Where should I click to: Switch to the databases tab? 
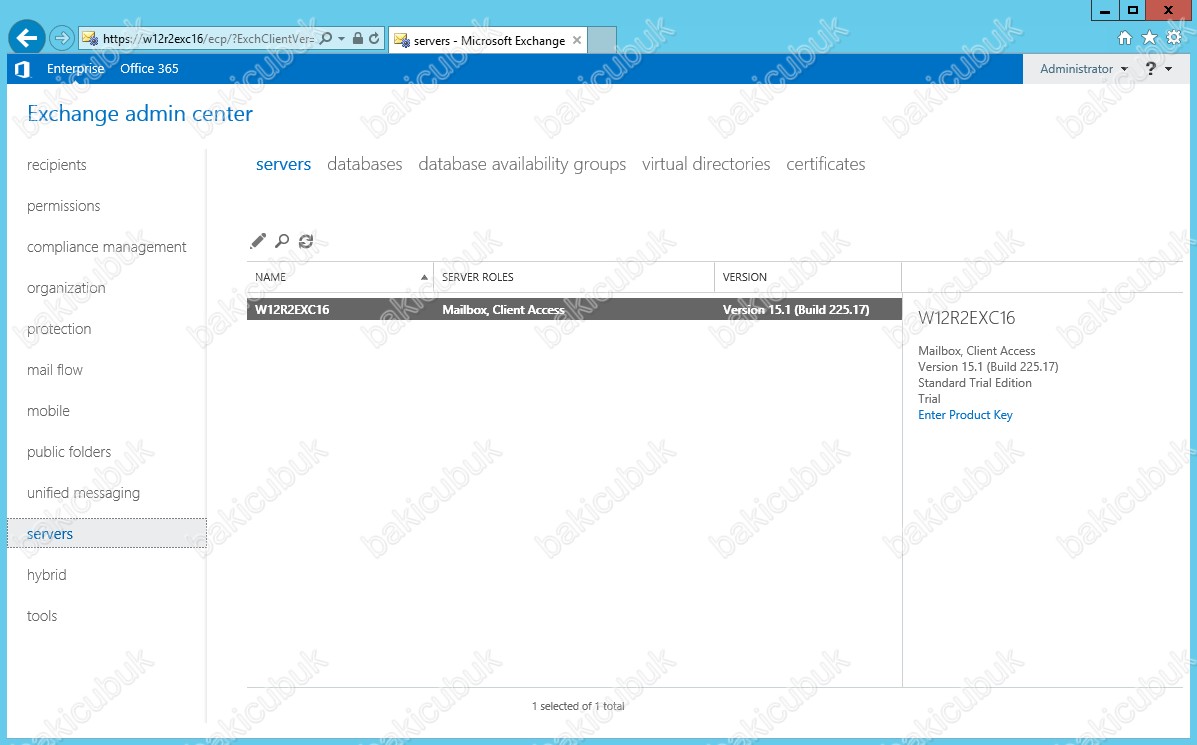[x=364, y=164]
